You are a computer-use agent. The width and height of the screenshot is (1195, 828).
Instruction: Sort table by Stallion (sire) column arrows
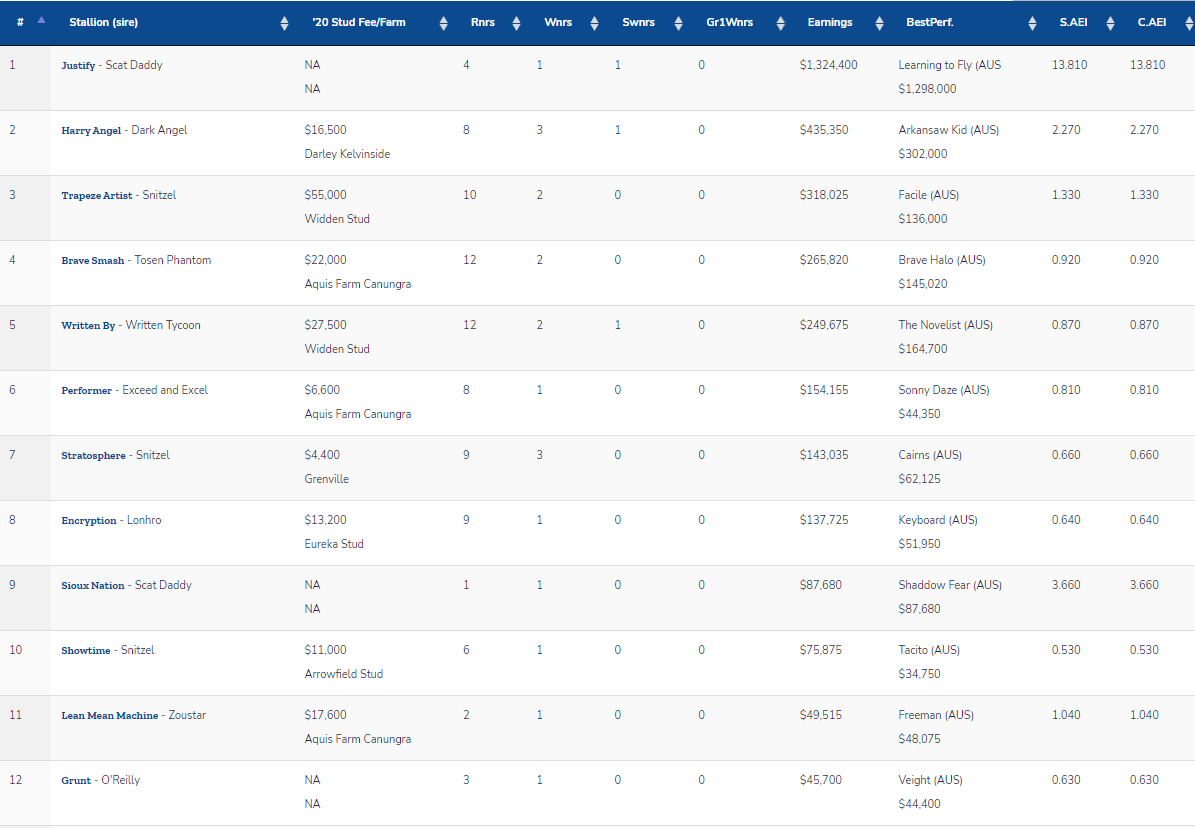point(284,23)
